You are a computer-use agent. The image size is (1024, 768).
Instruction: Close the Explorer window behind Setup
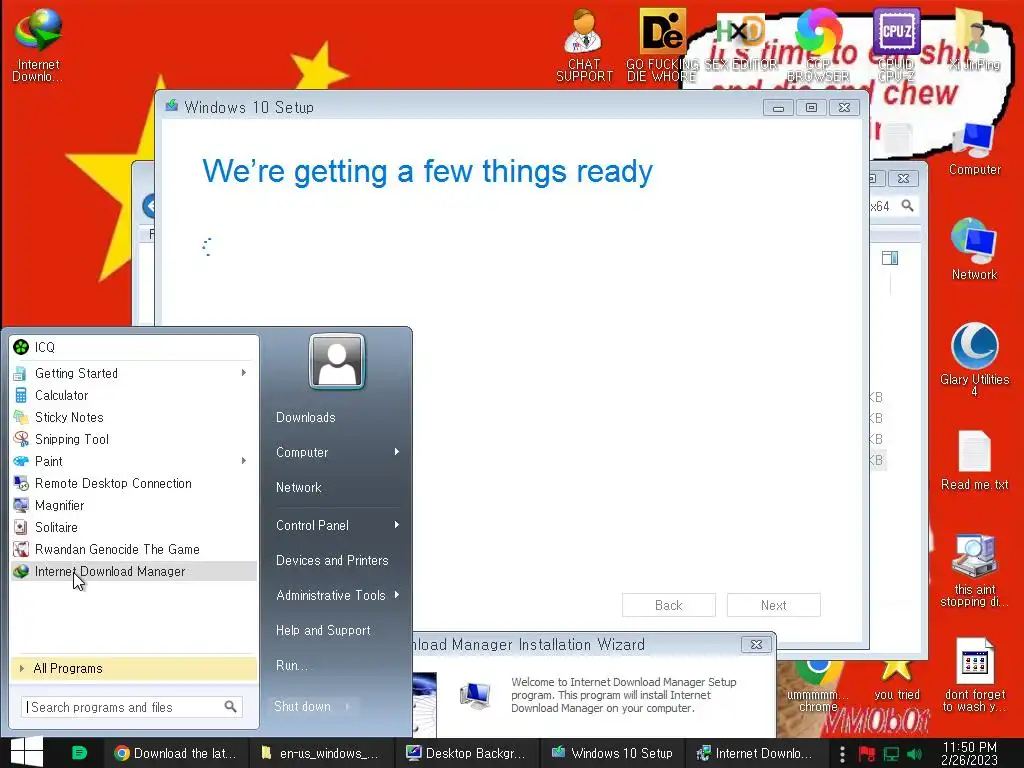[903, 178]
